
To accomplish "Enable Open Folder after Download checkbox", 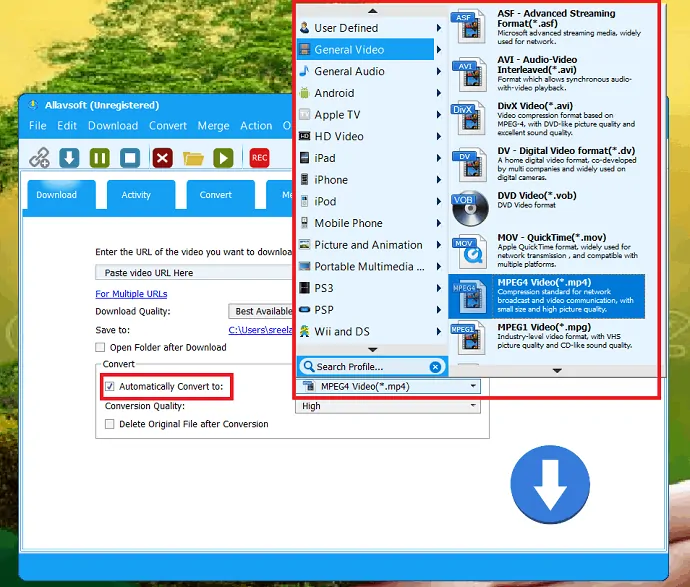I will [x=100, y=347].
